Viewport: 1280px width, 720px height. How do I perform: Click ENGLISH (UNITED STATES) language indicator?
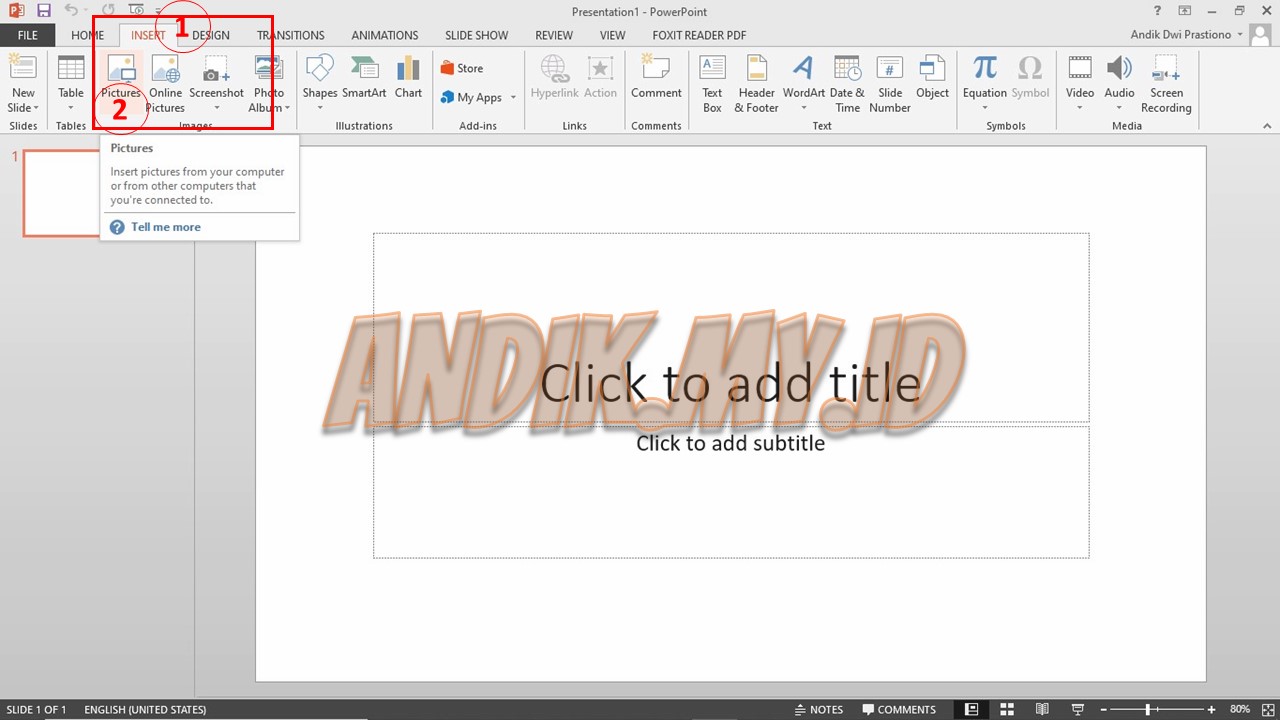click(145, 709)
